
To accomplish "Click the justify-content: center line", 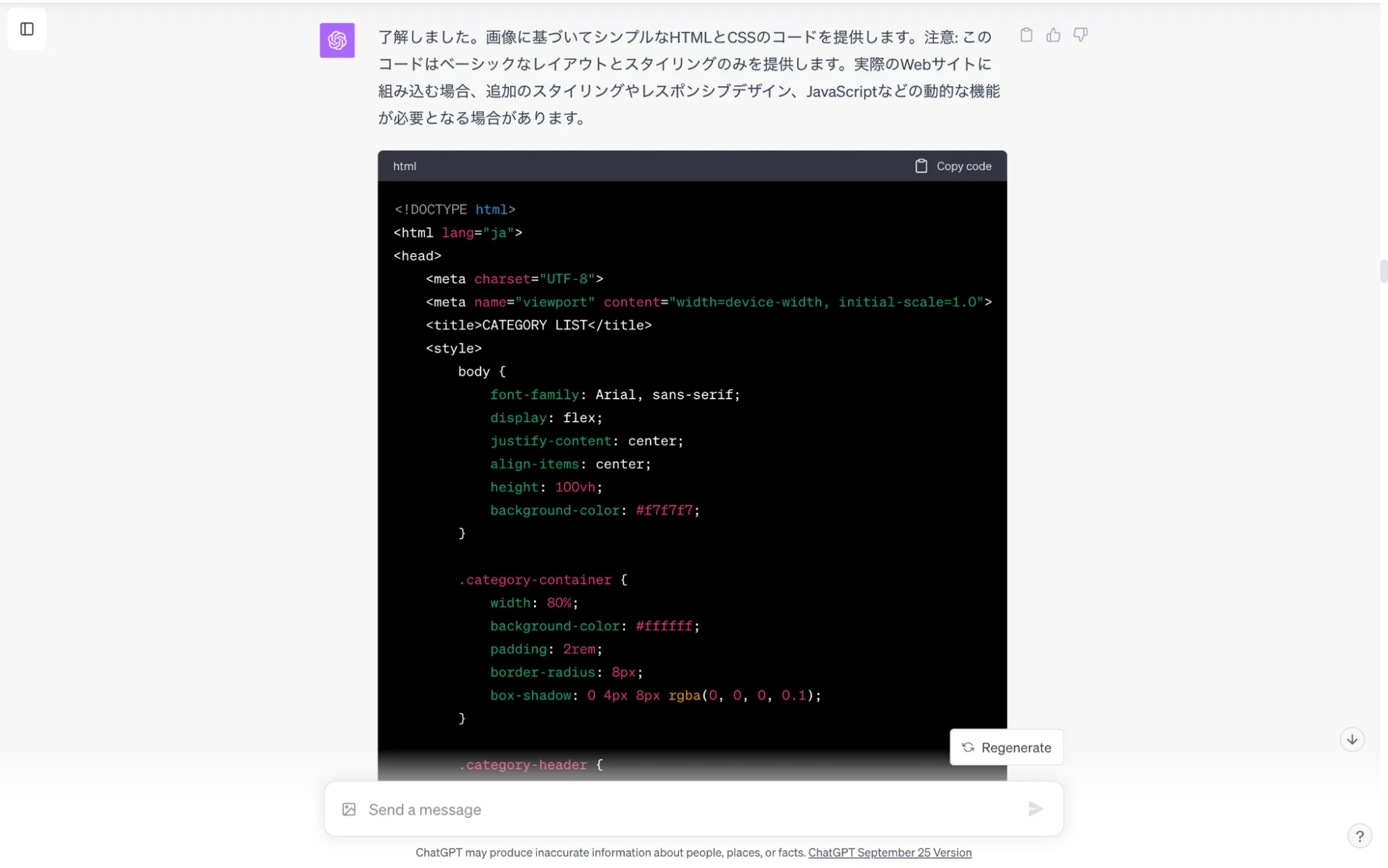I will [587, 441].
